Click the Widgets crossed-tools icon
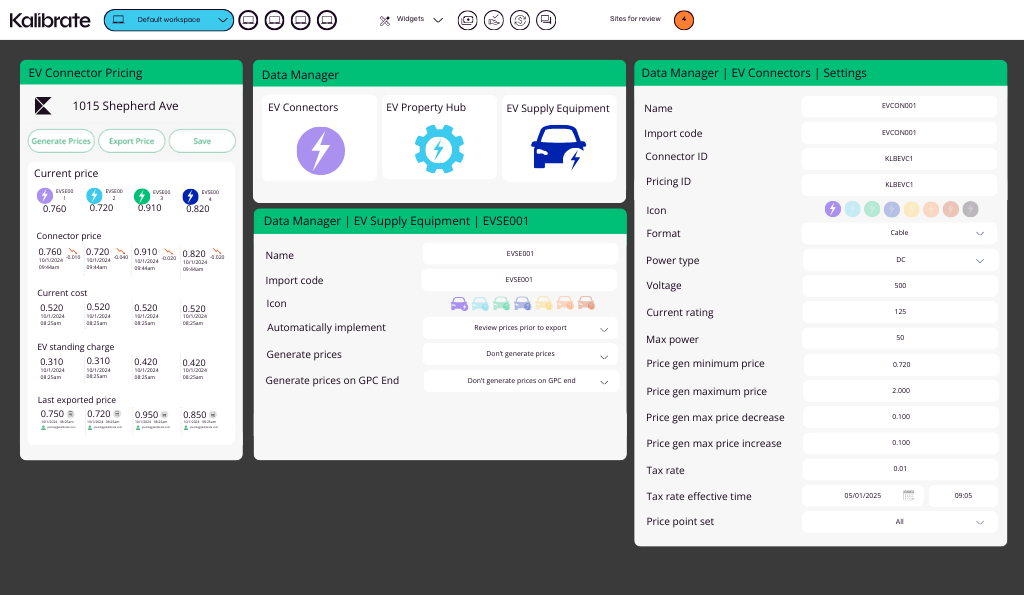This screenshot has width=1024, height=595. pyautogui.click(x=383, y=19)
